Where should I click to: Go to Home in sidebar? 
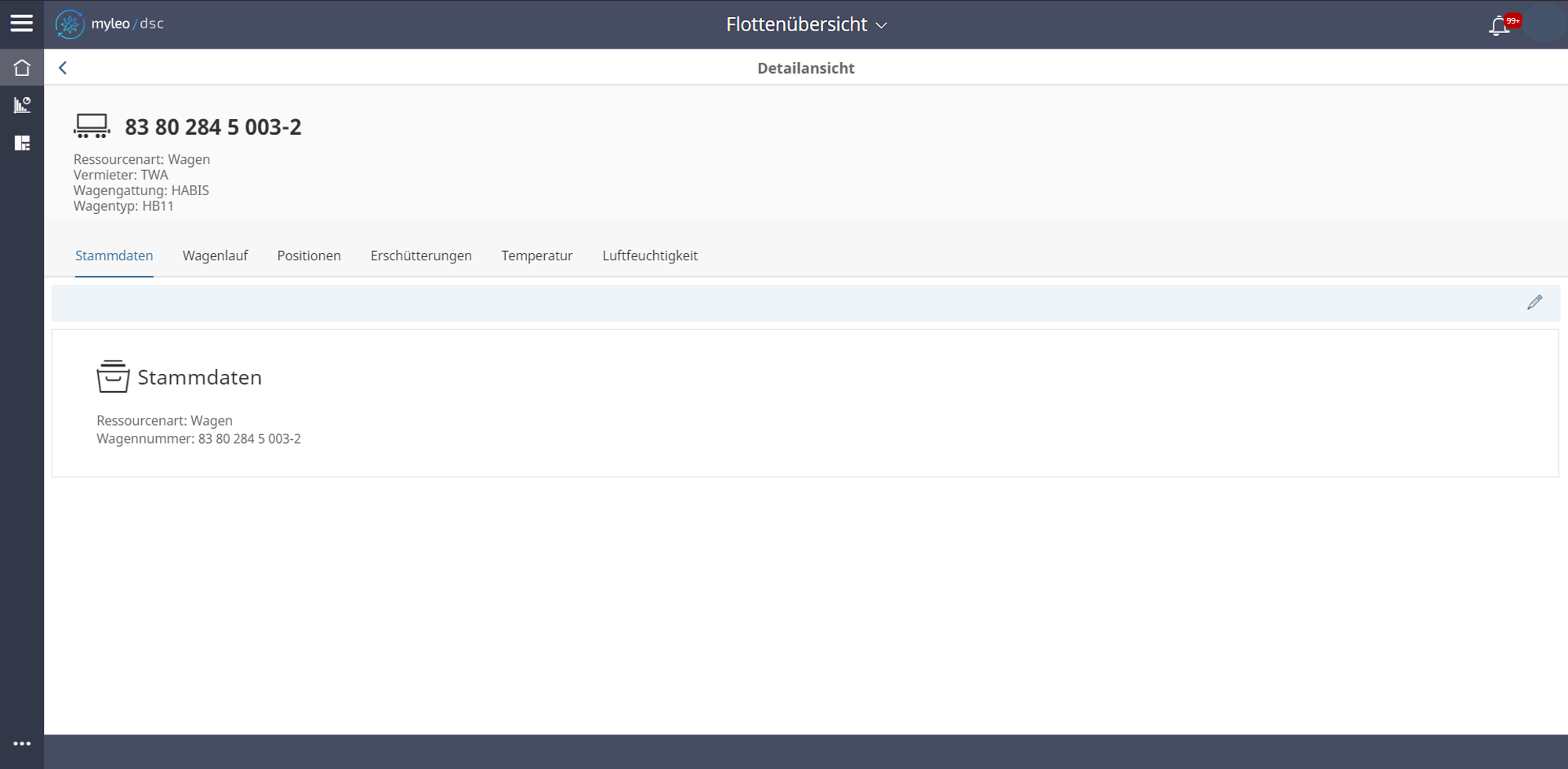click(x=22, y=68)
